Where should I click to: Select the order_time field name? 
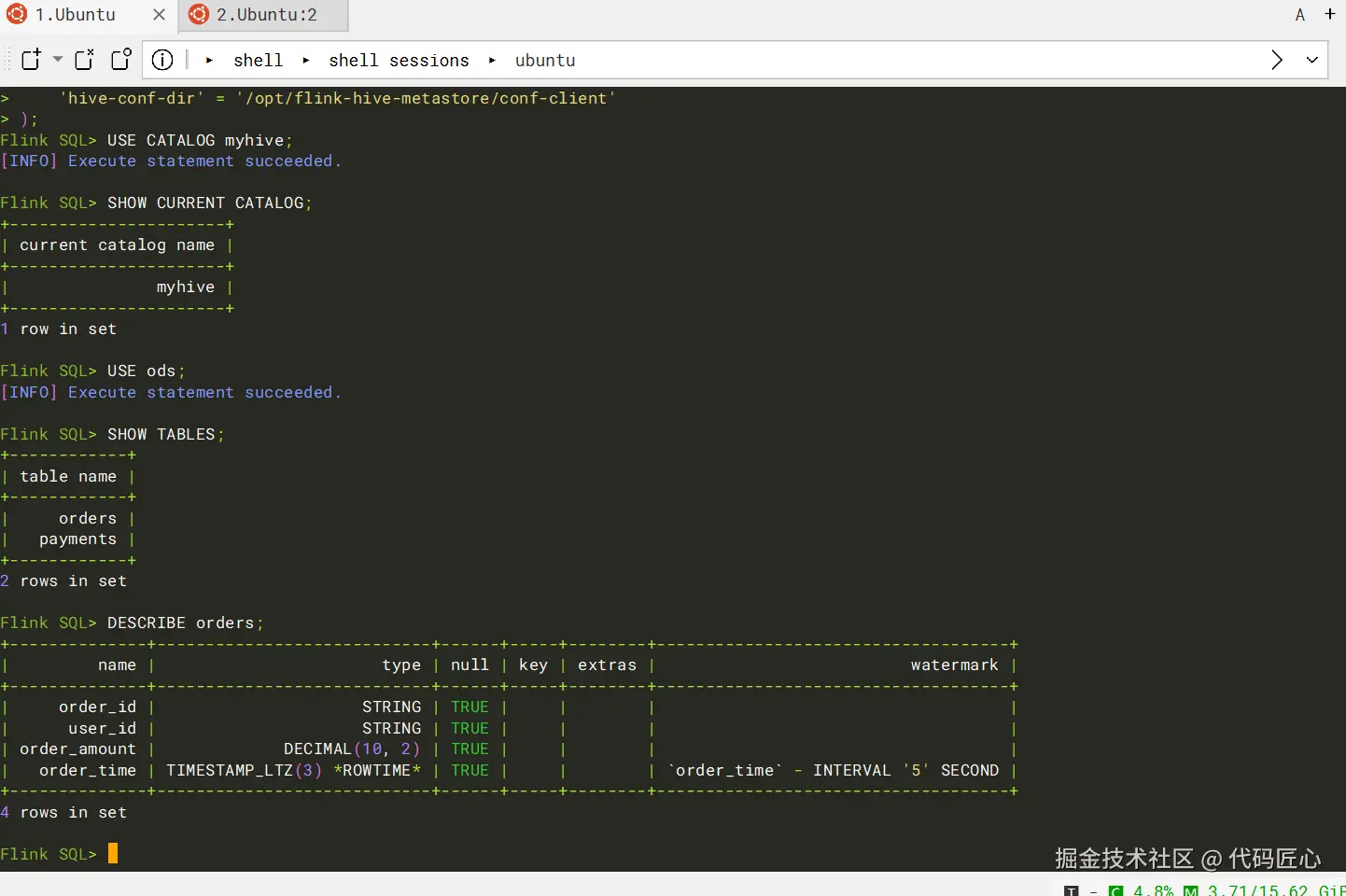88,770
